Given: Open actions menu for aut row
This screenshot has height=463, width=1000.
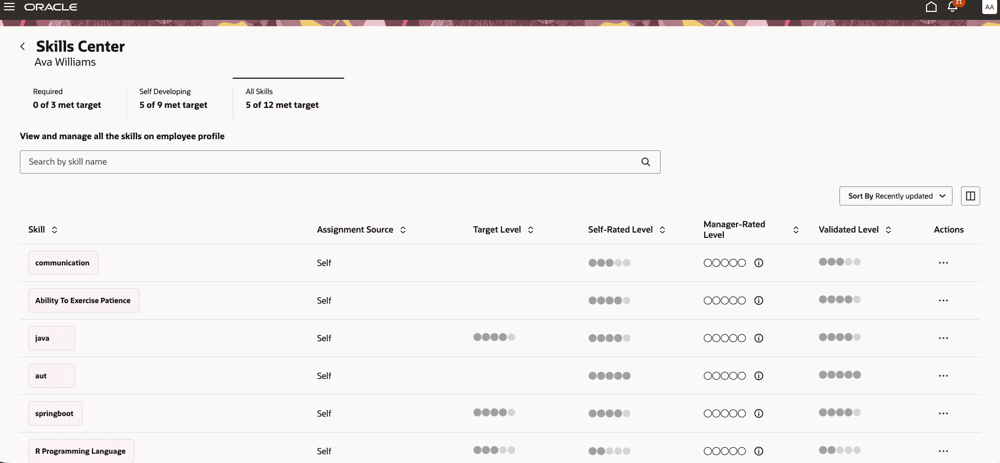Looking at the screenshot, I should click(x=944, y=376).
